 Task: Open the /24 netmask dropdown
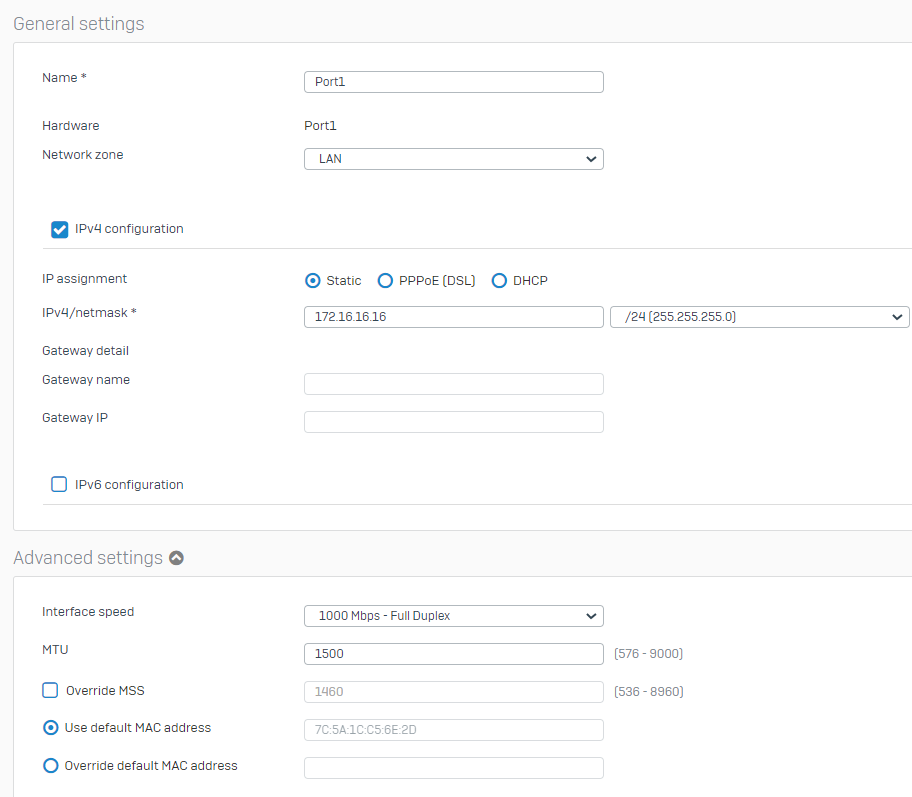(760, 317)
